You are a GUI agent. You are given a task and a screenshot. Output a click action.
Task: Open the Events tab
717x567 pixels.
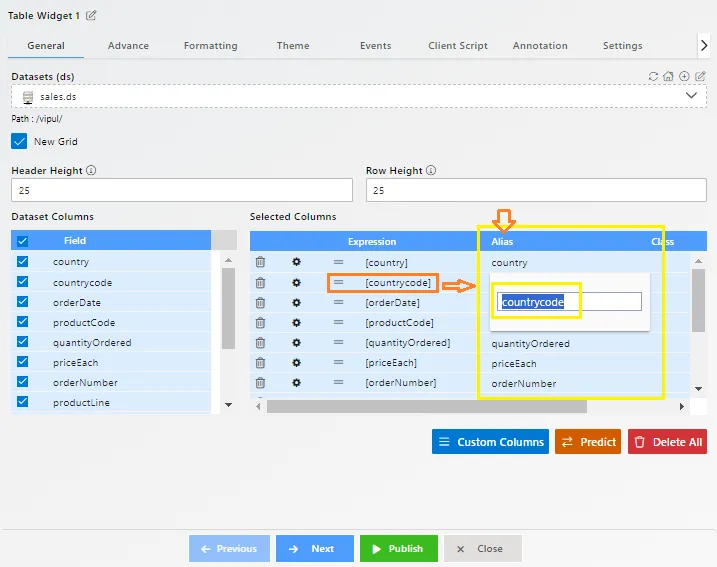[375, 46]
